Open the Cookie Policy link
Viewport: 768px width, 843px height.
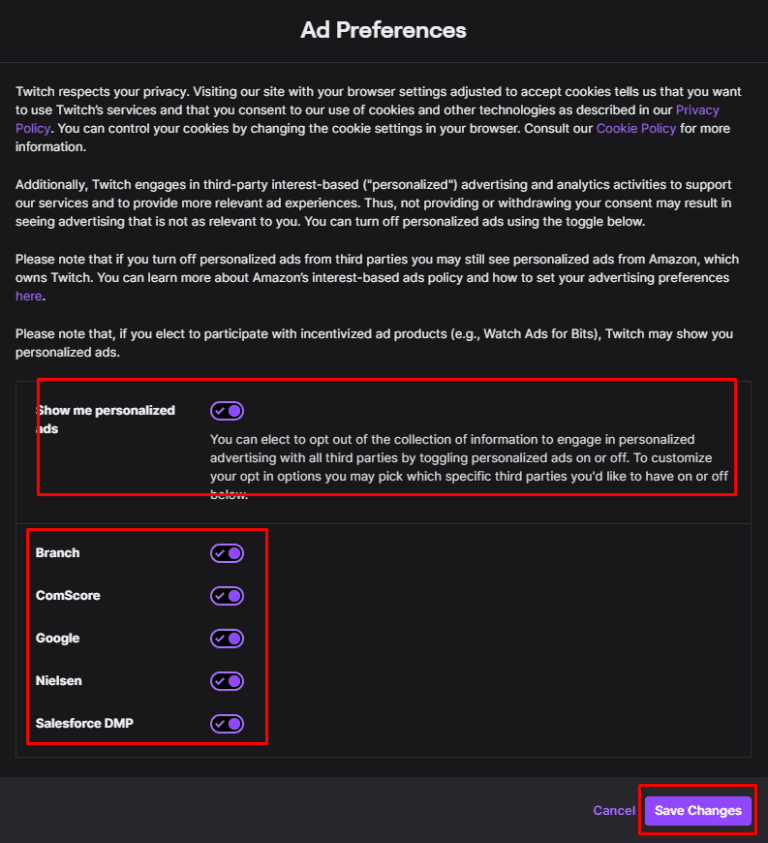636,128
